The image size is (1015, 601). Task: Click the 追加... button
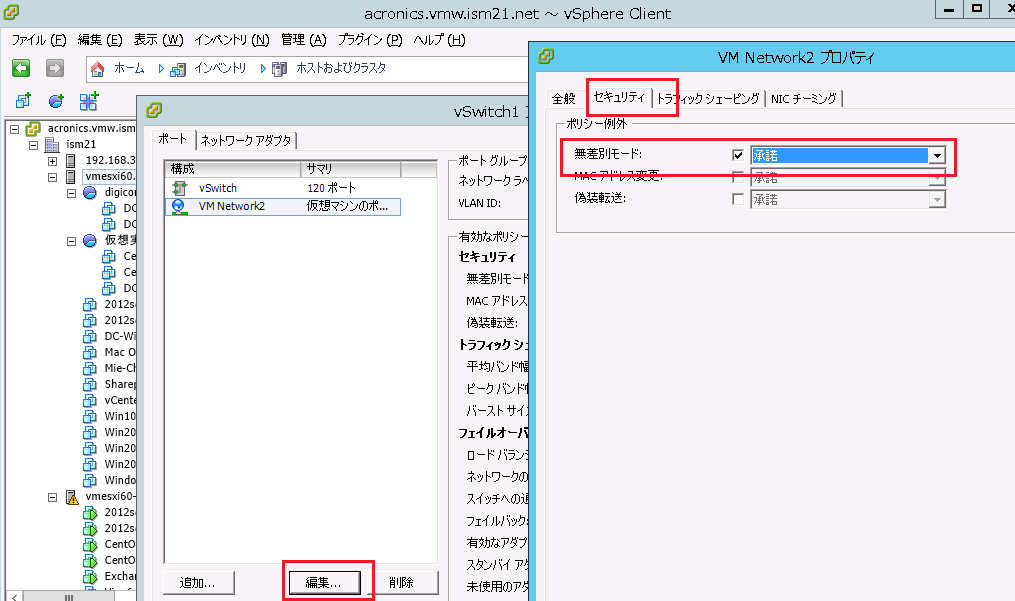point(198,583)
